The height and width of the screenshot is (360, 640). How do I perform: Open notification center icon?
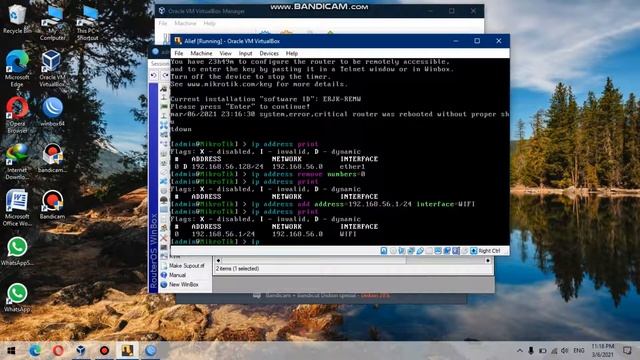click(627, 351)
